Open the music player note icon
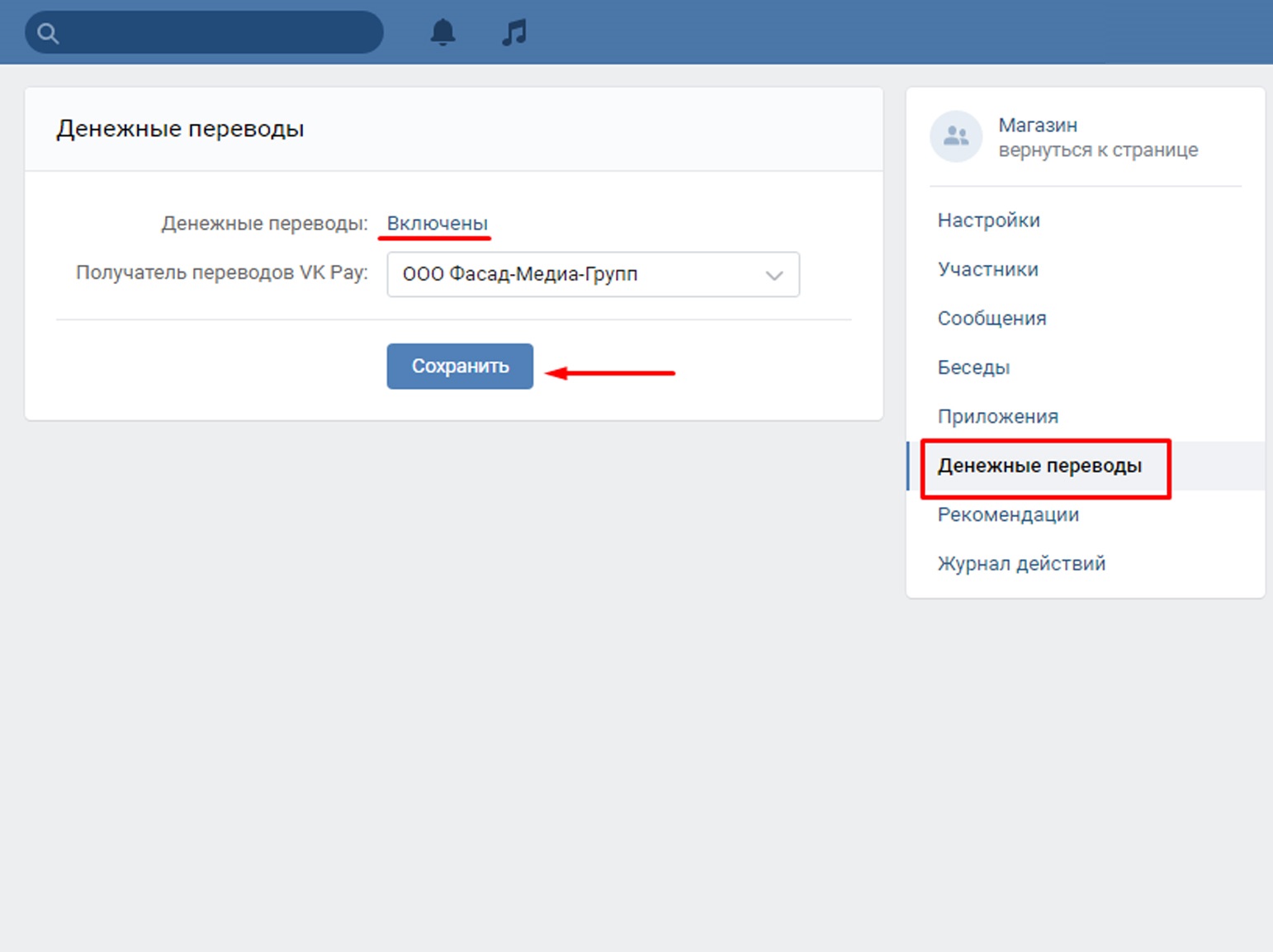1273x952 pixels. pos(513,32)
